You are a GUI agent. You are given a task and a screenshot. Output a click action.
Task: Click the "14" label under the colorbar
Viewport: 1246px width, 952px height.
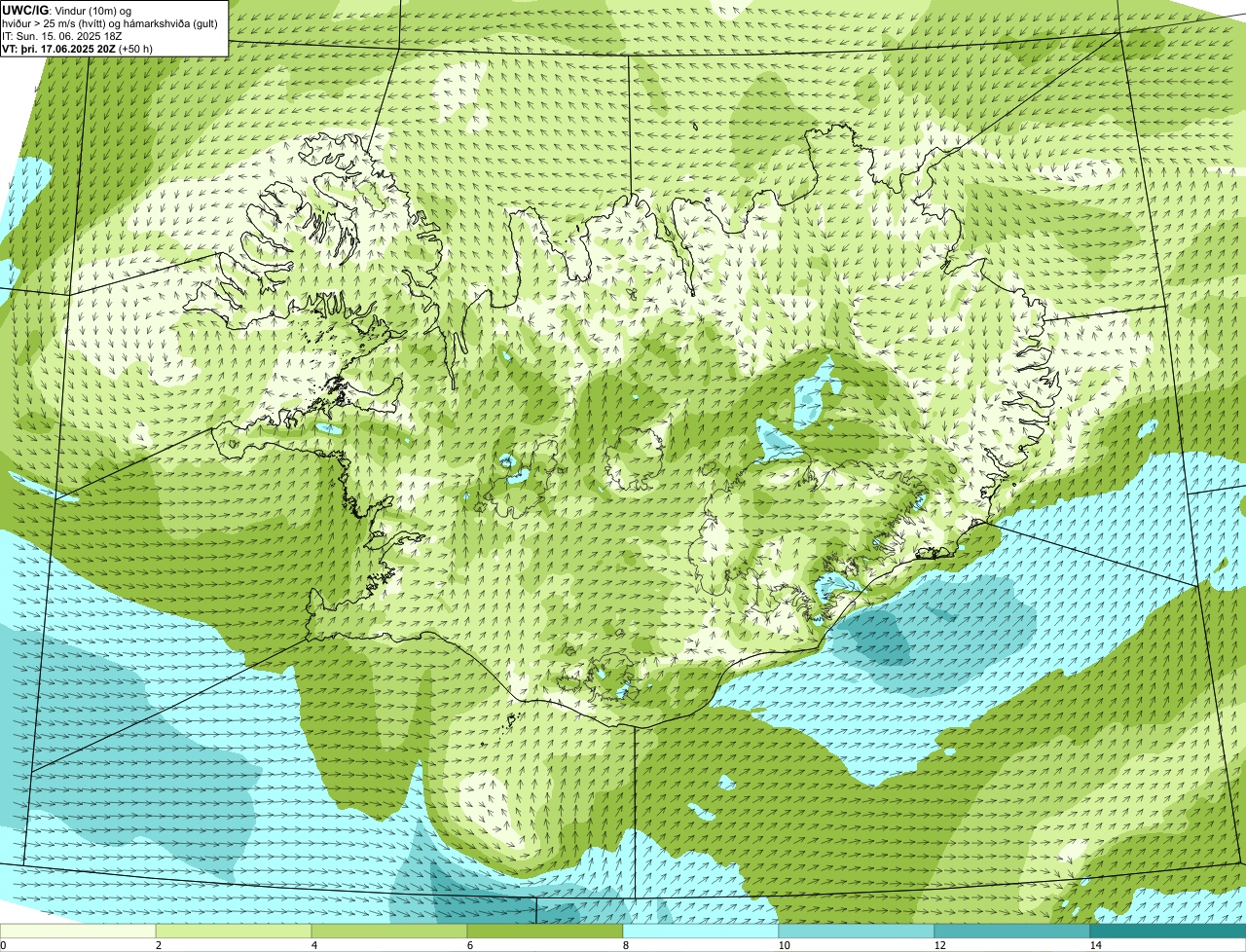coord(1095,945)
